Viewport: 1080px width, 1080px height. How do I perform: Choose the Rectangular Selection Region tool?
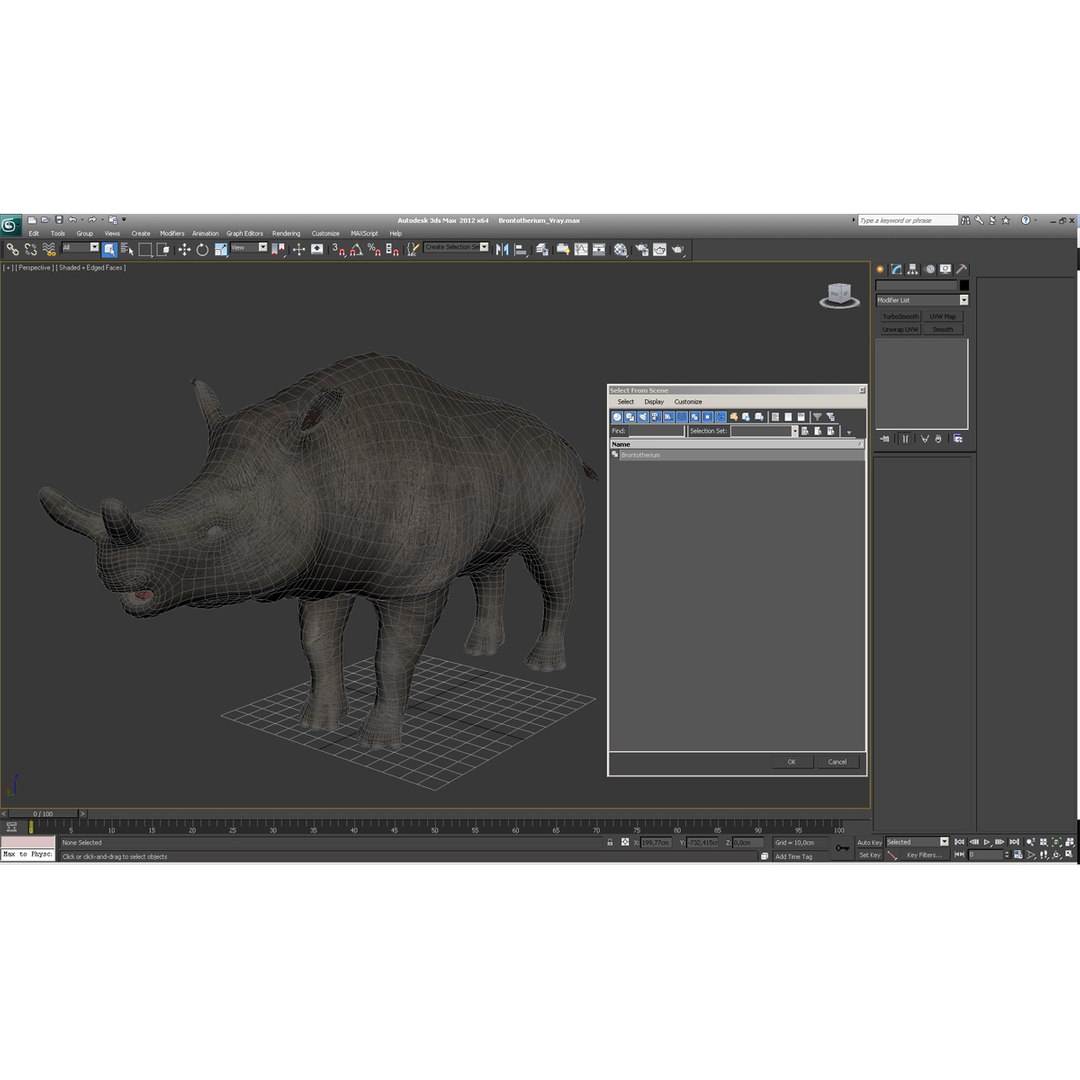(x=145, y=249)
